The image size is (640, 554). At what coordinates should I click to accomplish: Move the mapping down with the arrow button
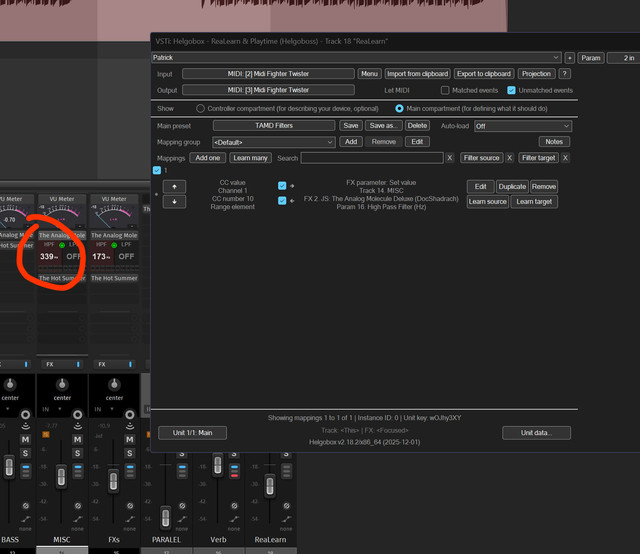(x=174, y=202)
